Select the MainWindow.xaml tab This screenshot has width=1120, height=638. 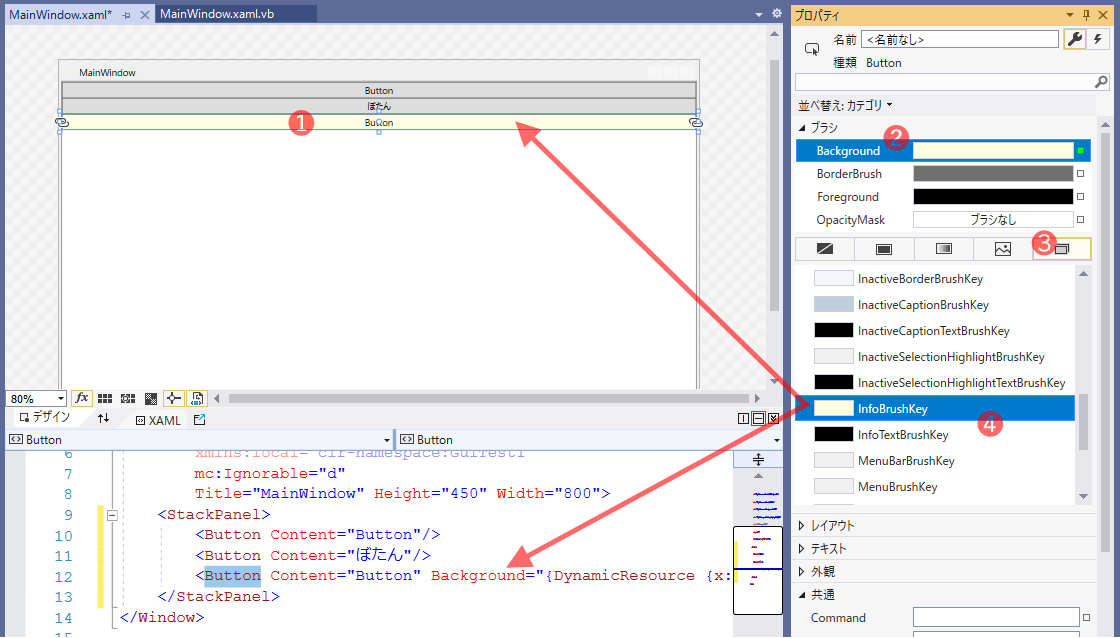coord(61,14)
